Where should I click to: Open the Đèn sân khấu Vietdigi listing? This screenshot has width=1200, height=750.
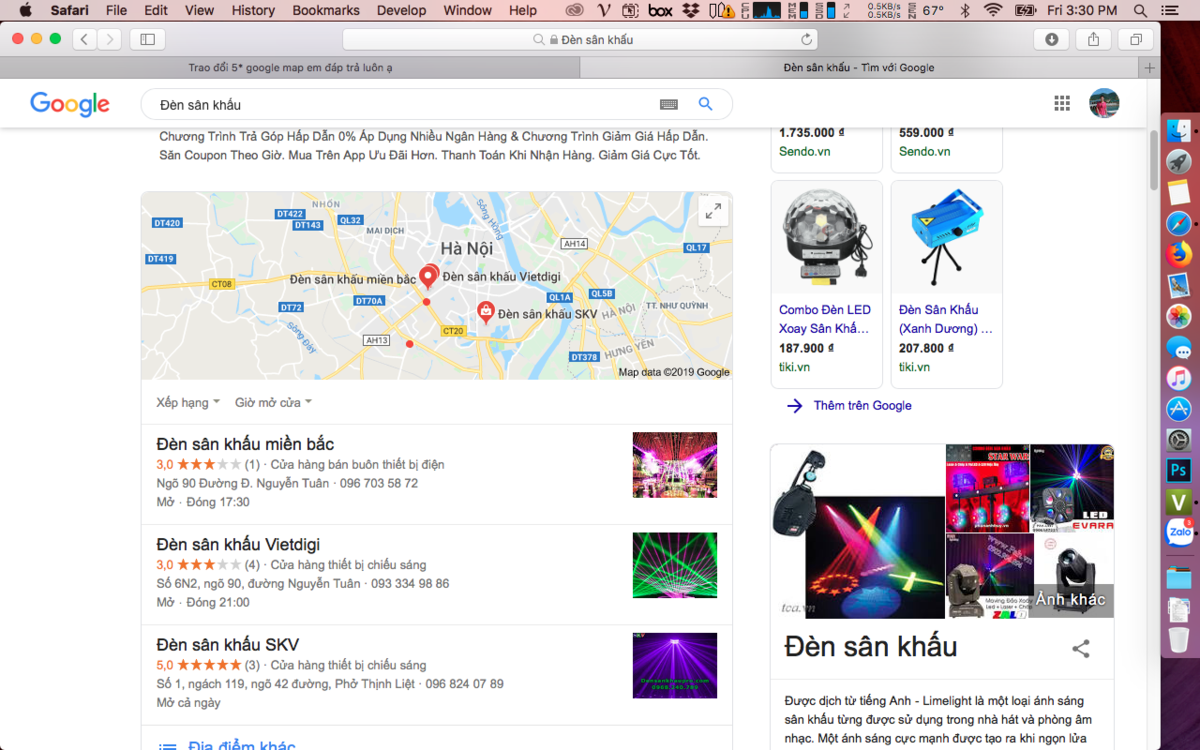coord(238,544)
